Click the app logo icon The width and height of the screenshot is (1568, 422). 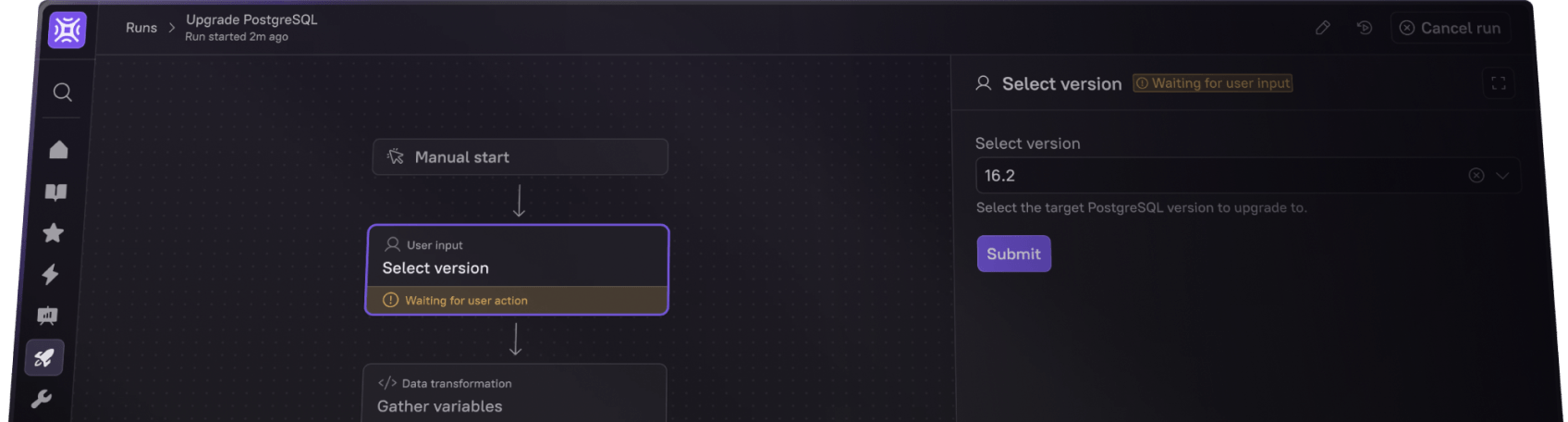(x=67, y=30)
